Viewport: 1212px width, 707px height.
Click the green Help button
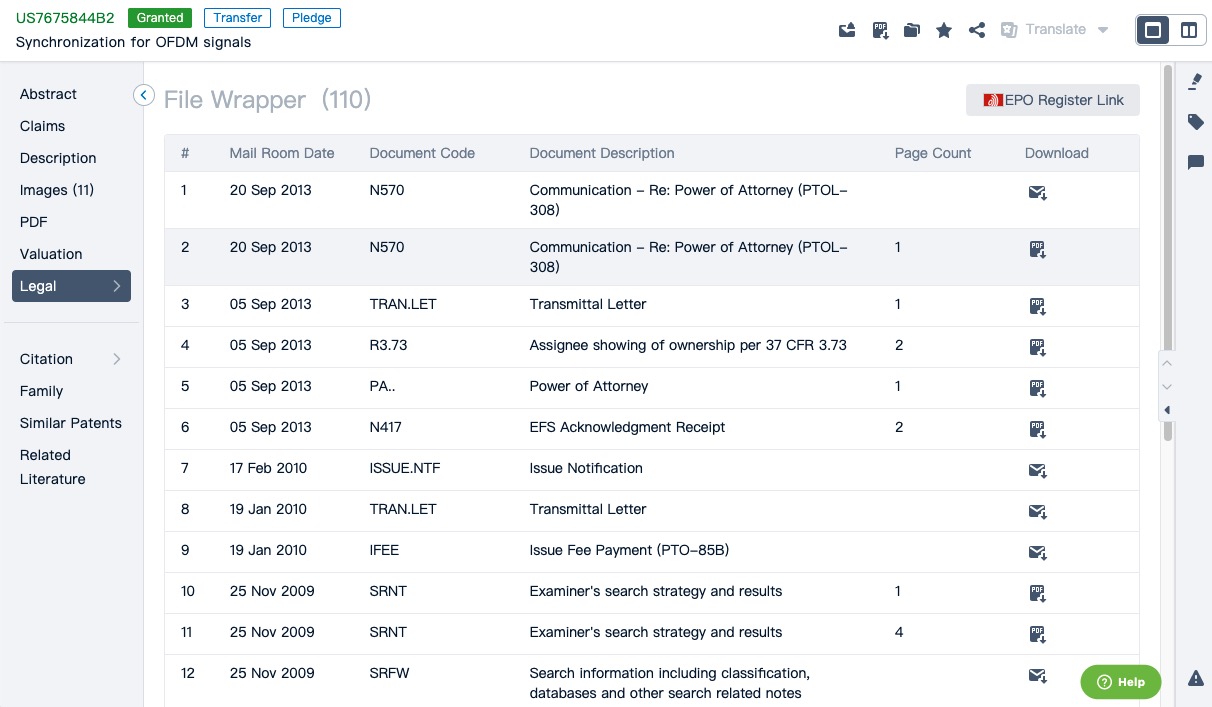[1120, 682]
